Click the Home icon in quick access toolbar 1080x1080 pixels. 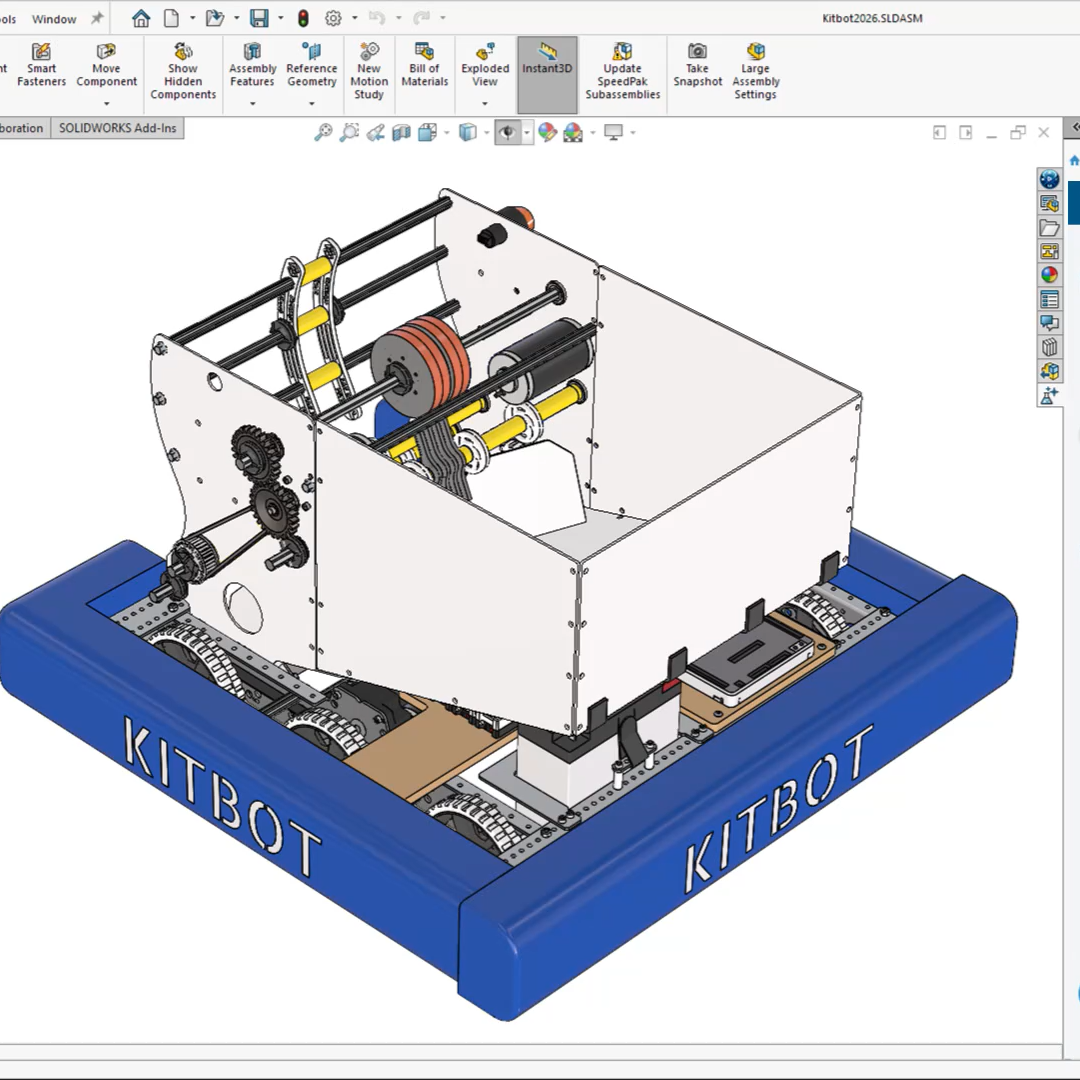point(141,18)
